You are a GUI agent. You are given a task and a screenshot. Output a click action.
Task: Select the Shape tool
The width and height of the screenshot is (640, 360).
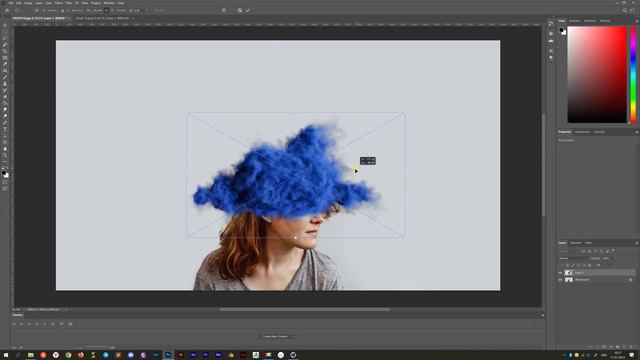pyautogui.click(x=5, y=142)
